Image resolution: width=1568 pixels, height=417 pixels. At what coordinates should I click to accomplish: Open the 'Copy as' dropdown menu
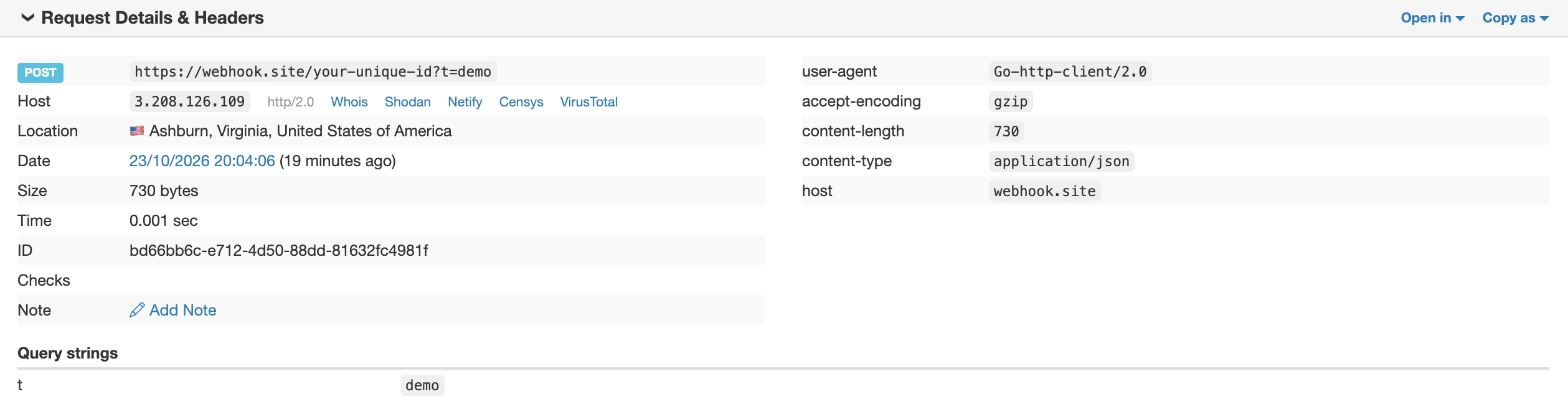(1515, 18)
